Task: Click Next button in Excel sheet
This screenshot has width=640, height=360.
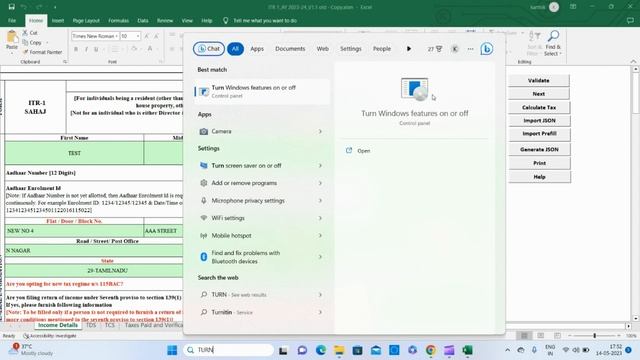Action: tap(538, 94)
